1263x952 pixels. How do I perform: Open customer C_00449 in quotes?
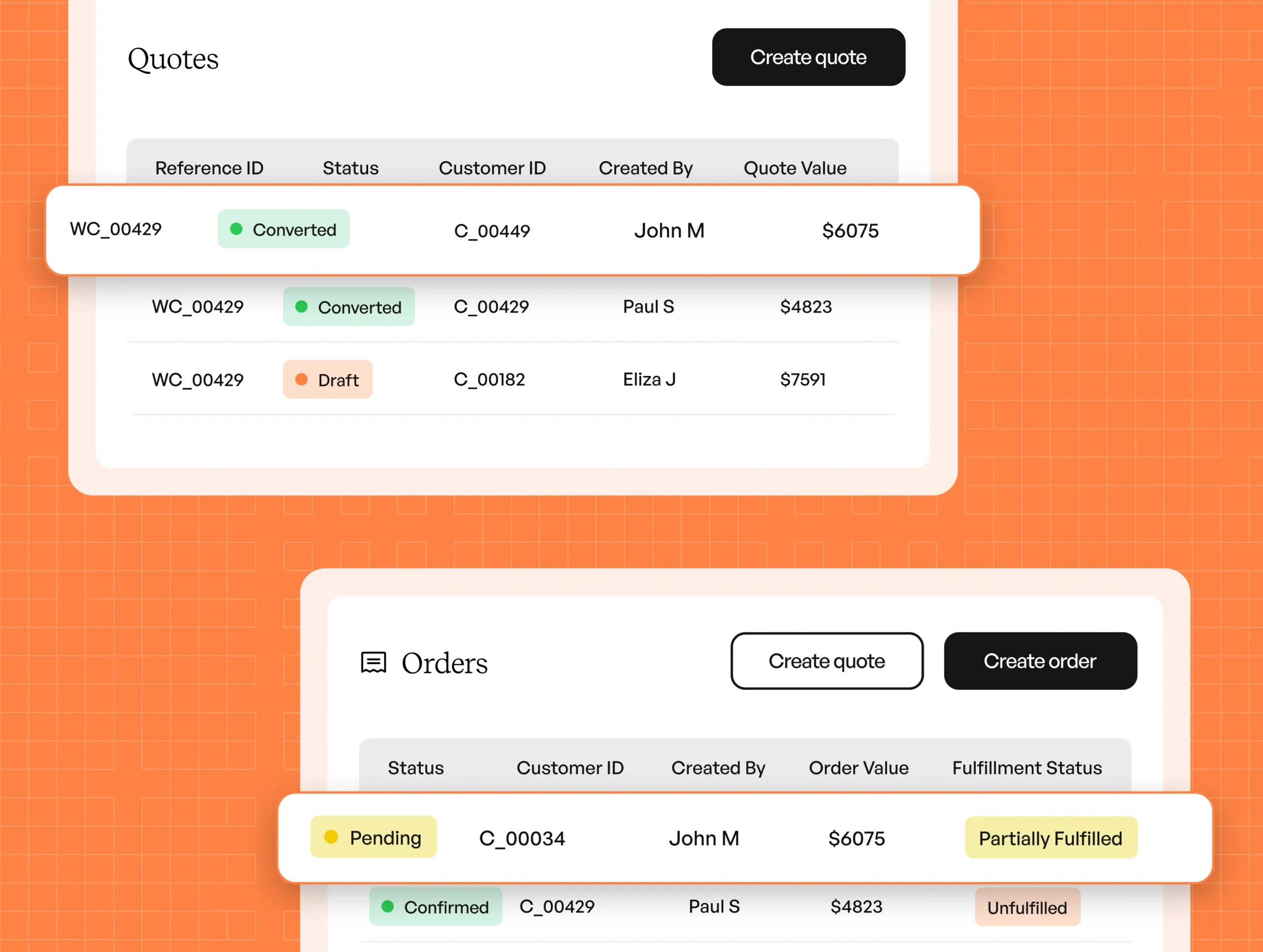[x=491, y=230]
